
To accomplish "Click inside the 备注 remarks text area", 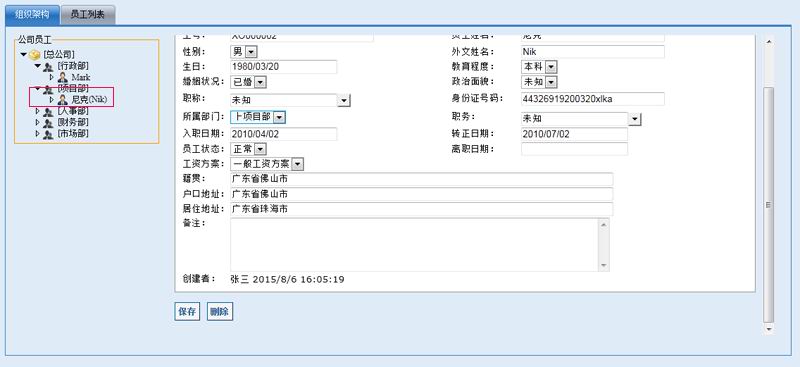I will point(415,245).
